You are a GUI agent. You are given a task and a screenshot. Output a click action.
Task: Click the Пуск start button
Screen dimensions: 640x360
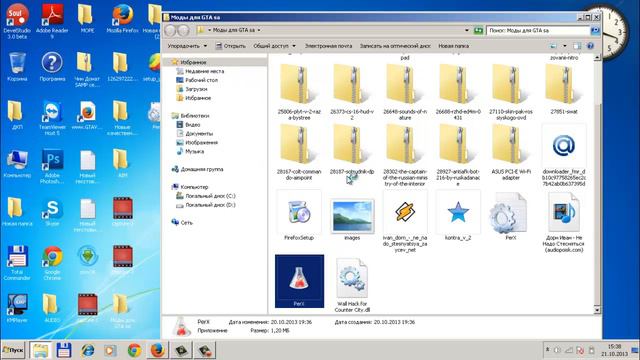click(x=13, y=350)
